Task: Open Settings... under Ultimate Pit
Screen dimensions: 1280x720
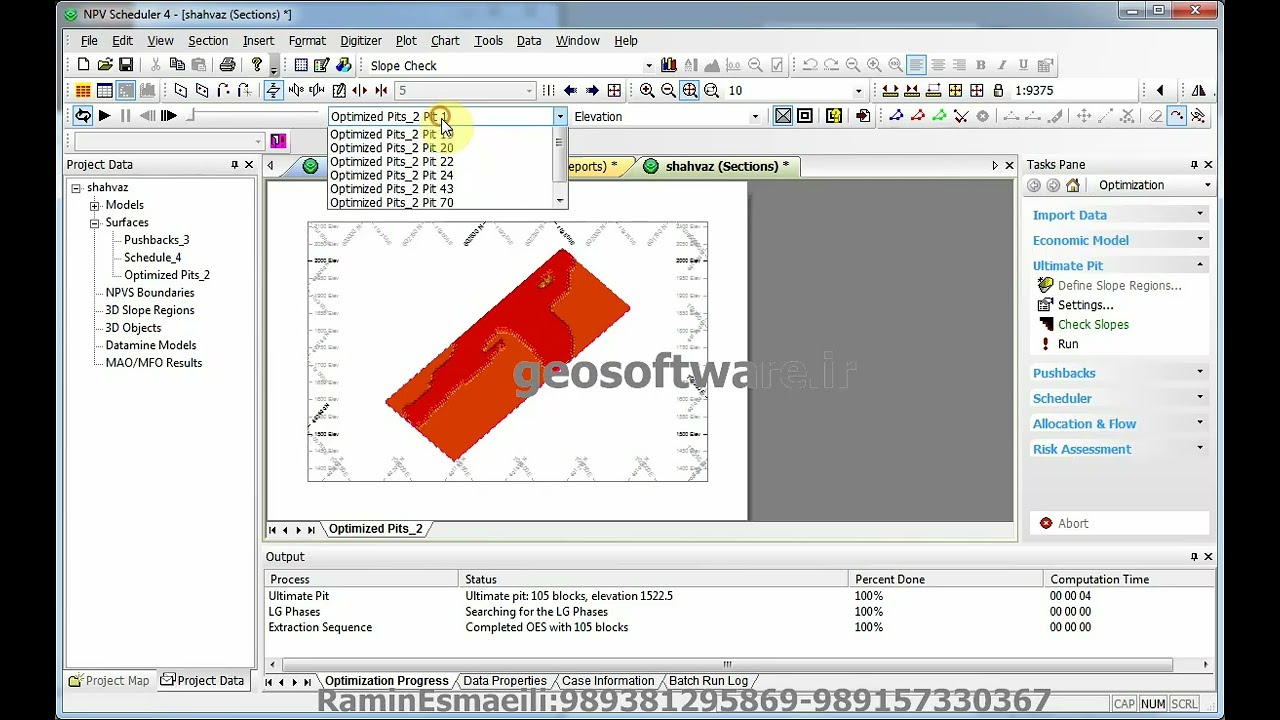Action: pyautogui.click(x=1085, y=305)
